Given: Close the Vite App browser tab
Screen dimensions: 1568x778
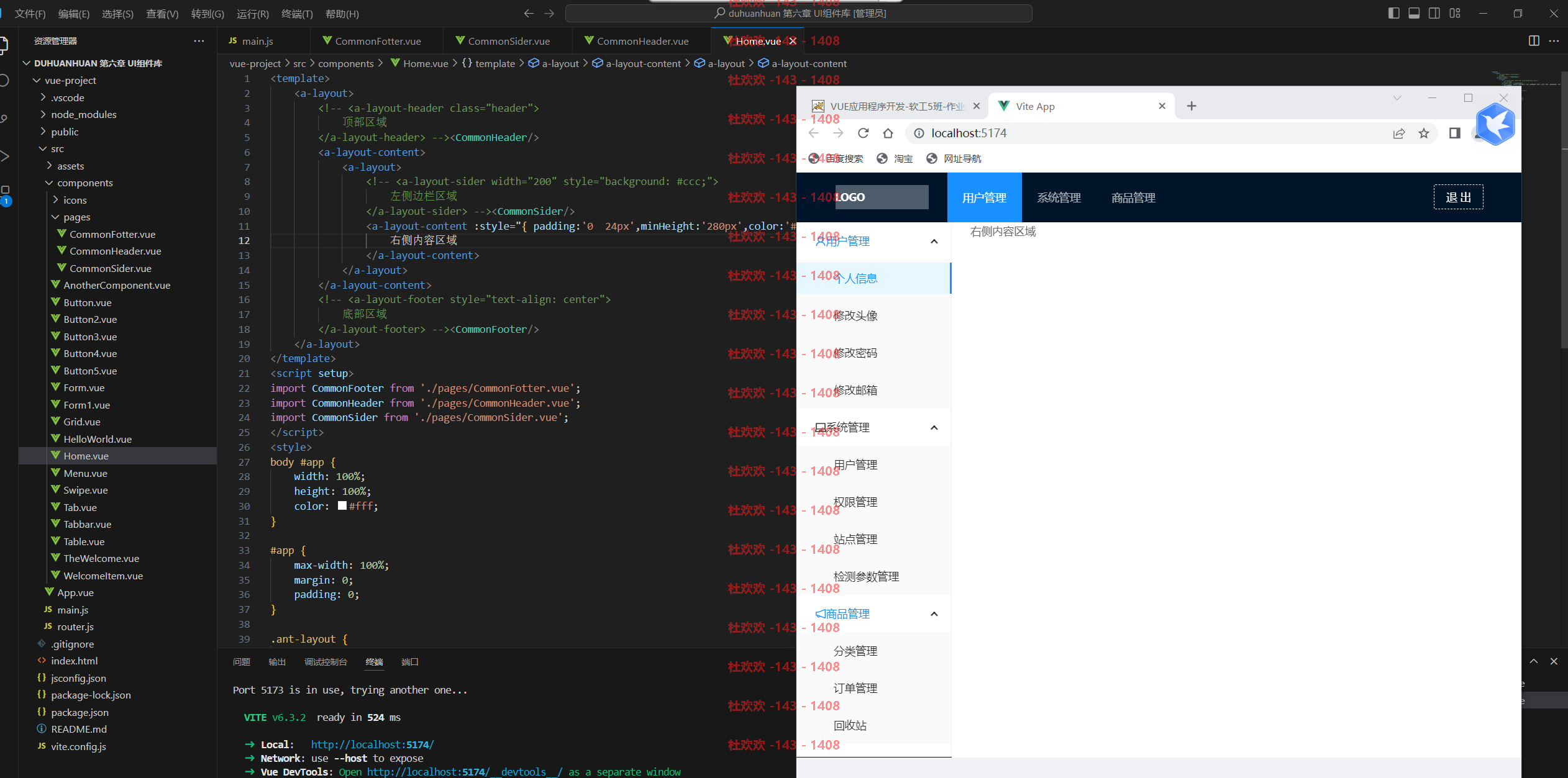Looking at the screenshot, I should (1162, 106).
